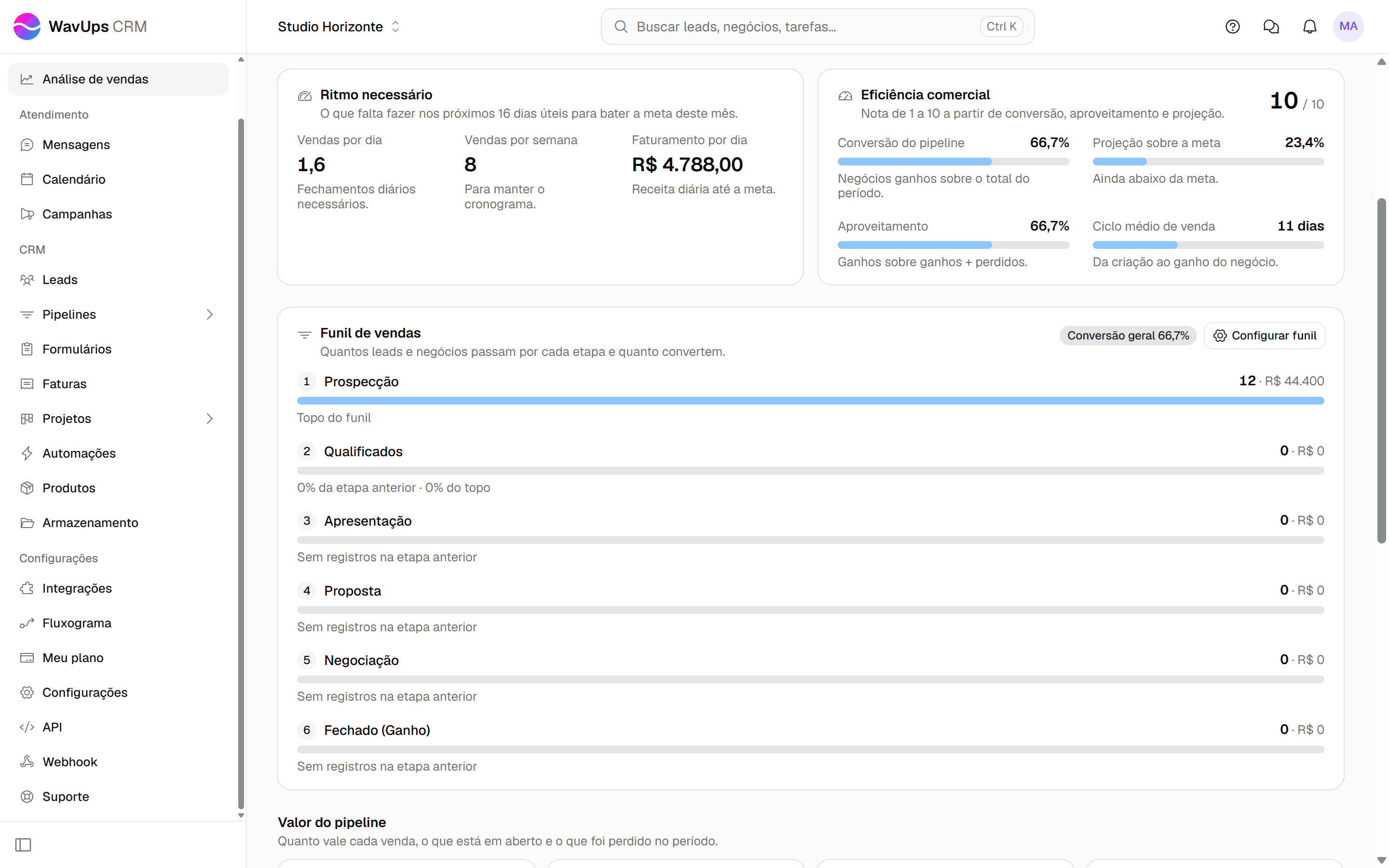Click the Ciclo médio de venda bar
This screenshot has width=1389, height=868.
(1208, 245)
